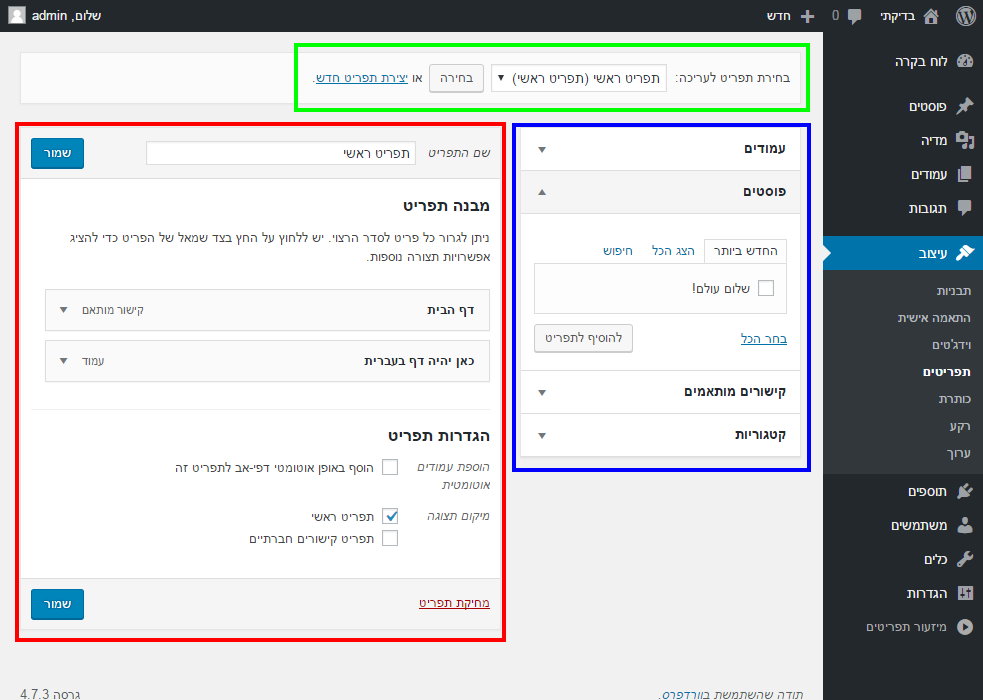Image resolution: width=983 pixels, height=700 pixels.
Task: Open the תבניות submenu item
Action: coord(953,291)
